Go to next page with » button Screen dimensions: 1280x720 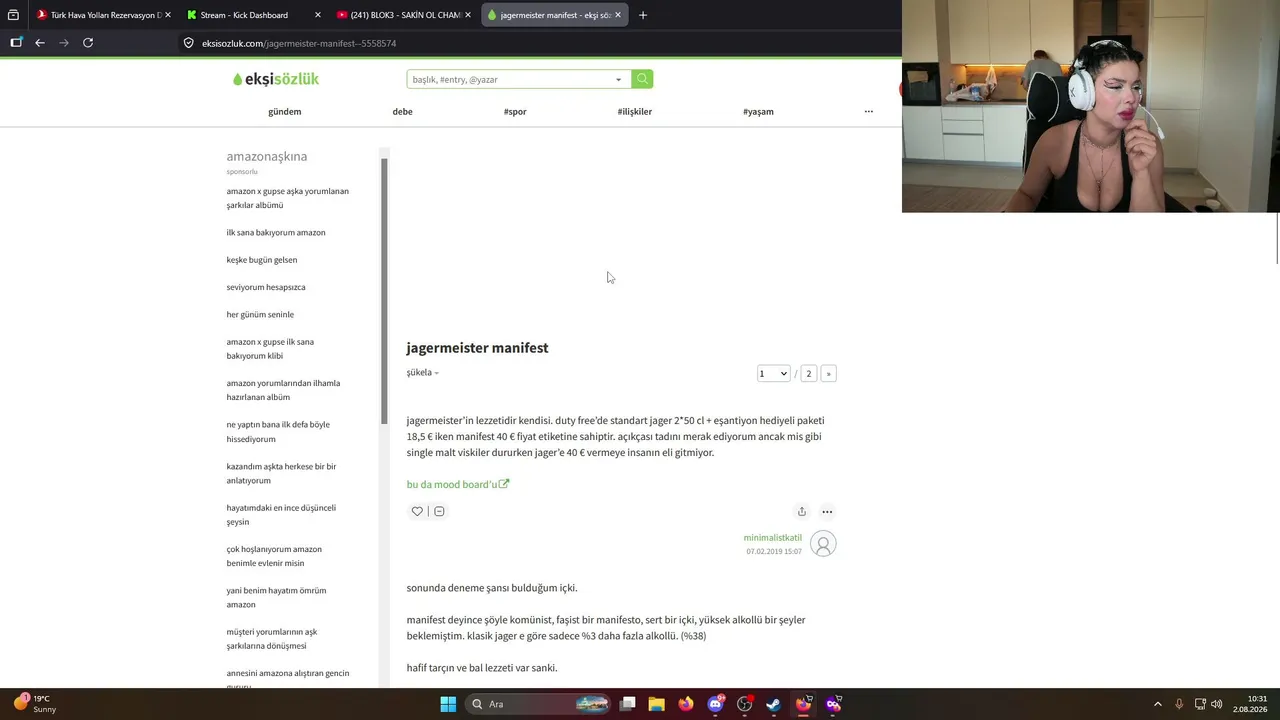[x=828, y=374]
